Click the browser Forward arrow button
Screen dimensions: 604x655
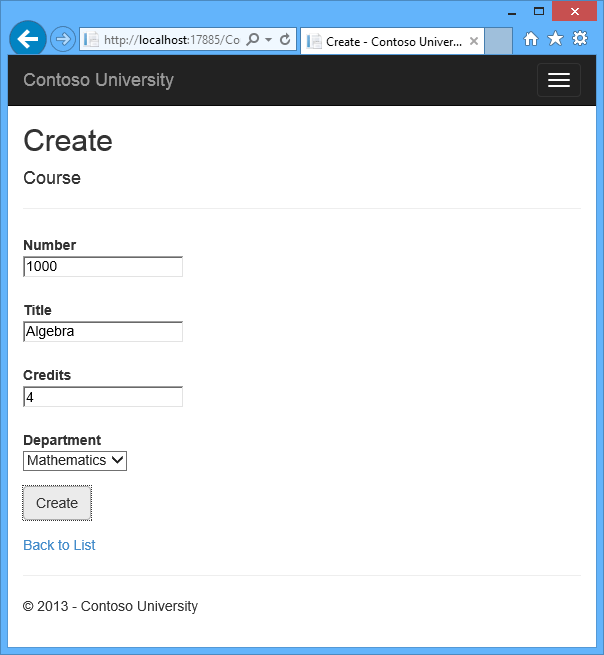click(x=63, y=39)
